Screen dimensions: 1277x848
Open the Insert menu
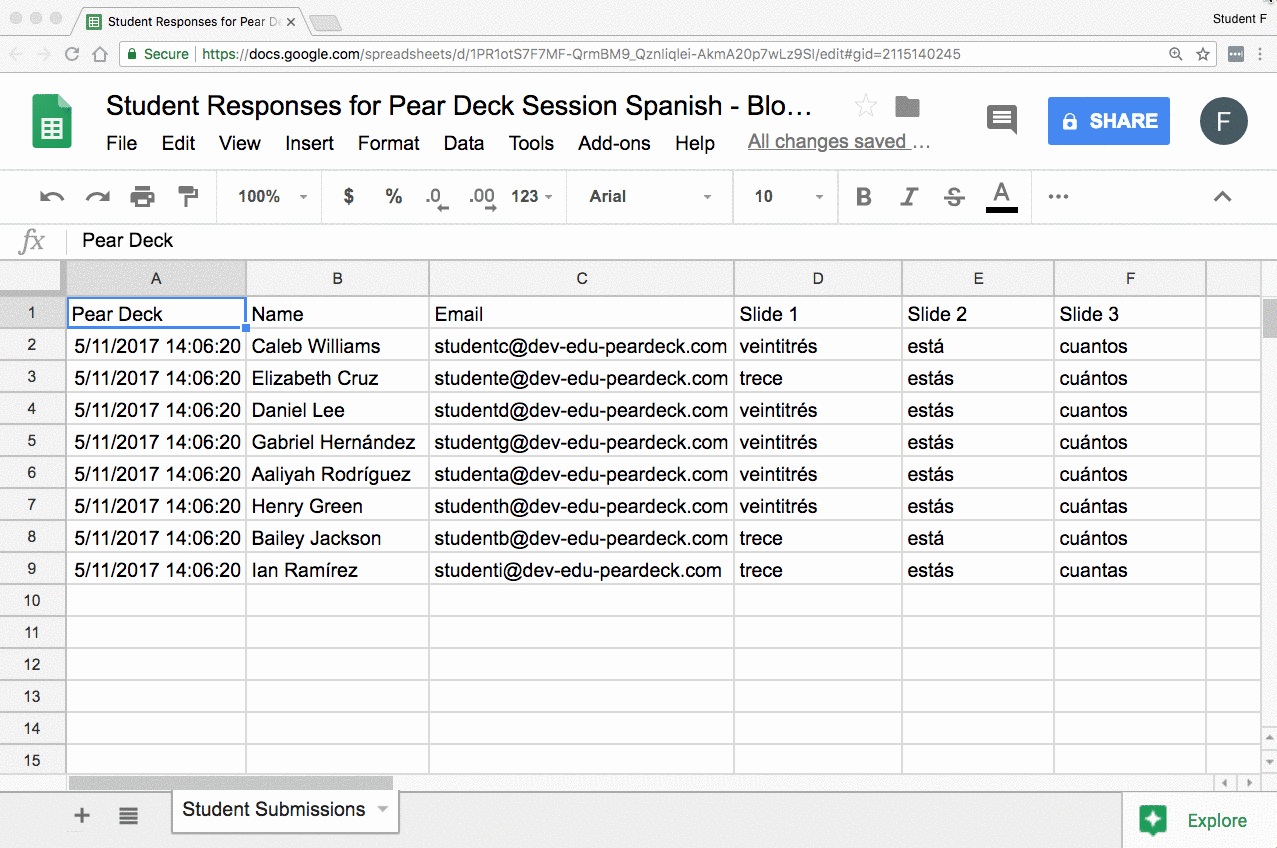click(310, 143)
